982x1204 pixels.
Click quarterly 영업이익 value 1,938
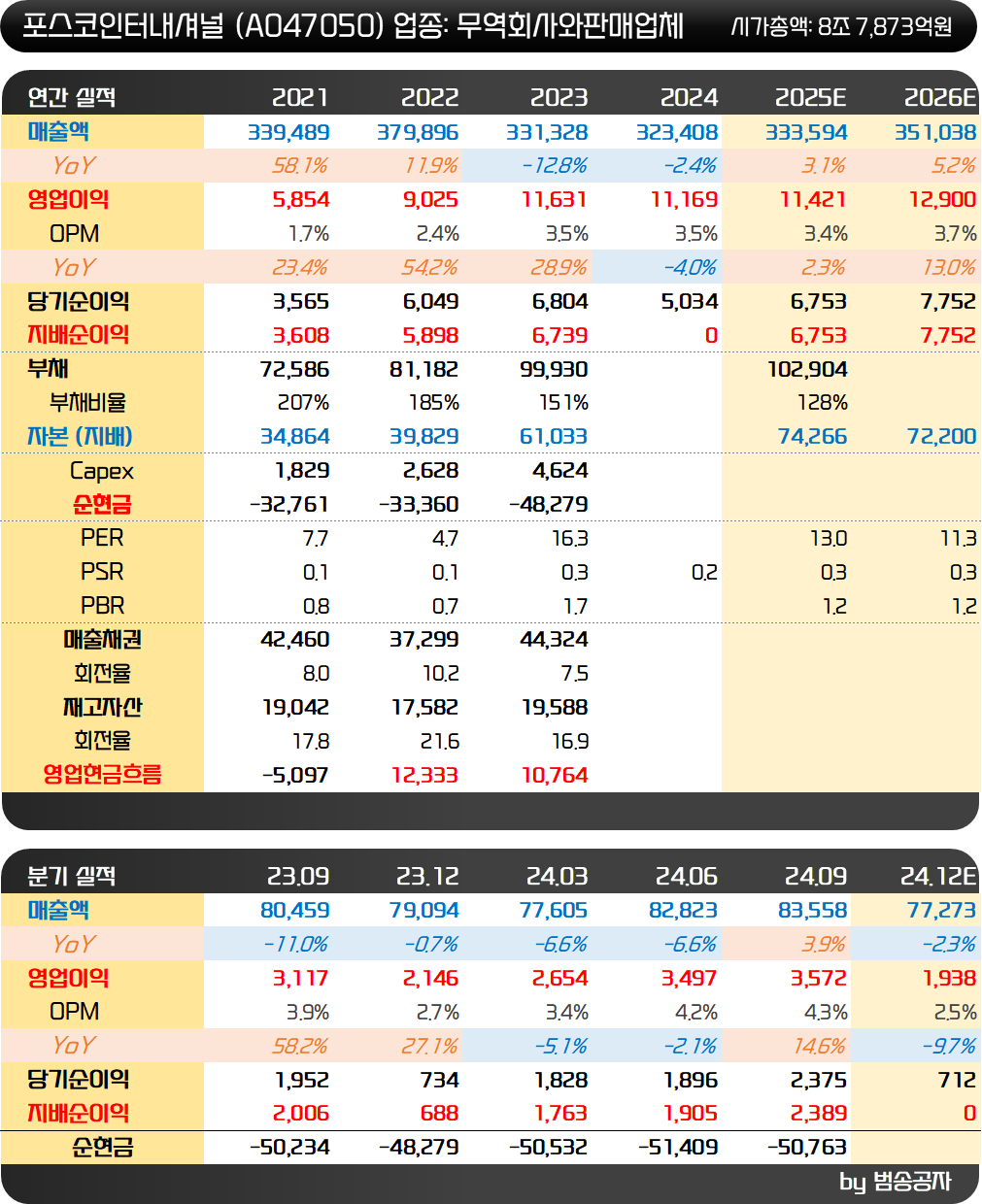[949, 979]
